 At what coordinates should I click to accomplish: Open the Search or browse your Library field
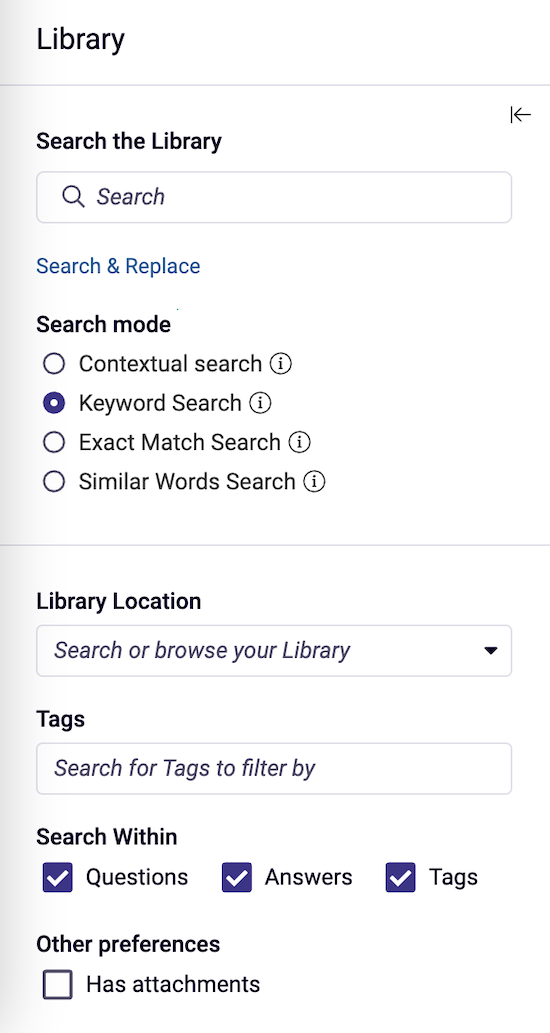(x=274, y=651)
